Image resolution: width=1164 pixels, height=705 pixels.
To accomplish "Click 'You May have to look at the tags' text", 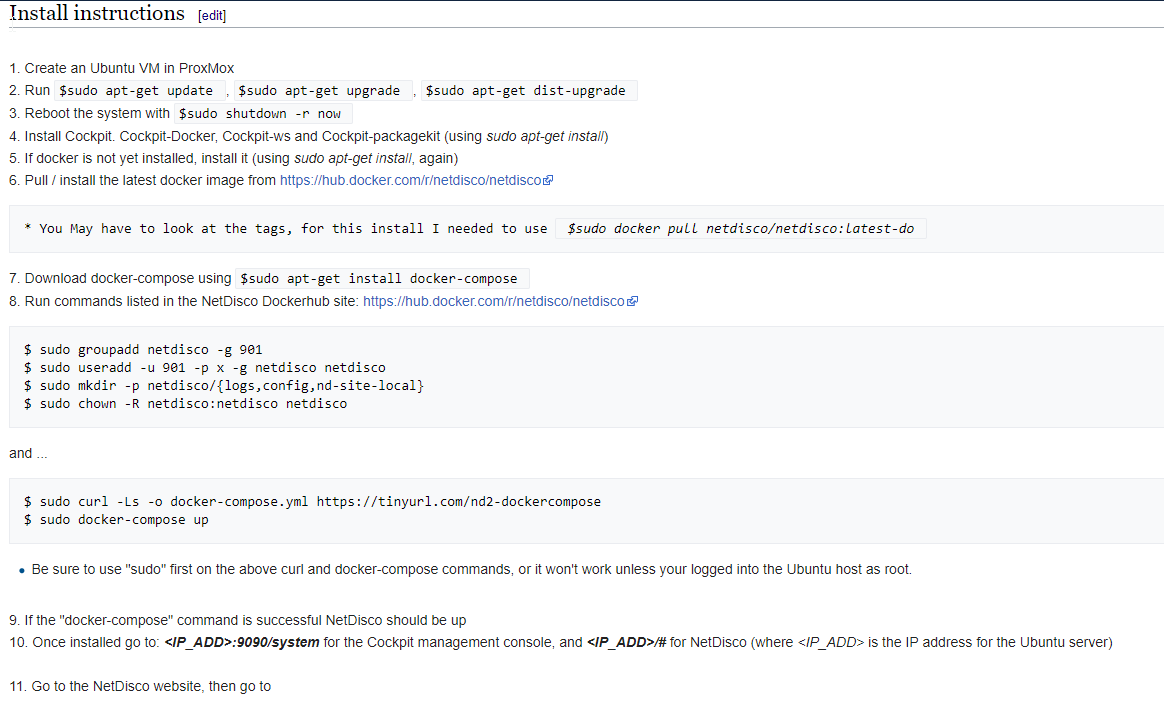I will tap(285, 229).
